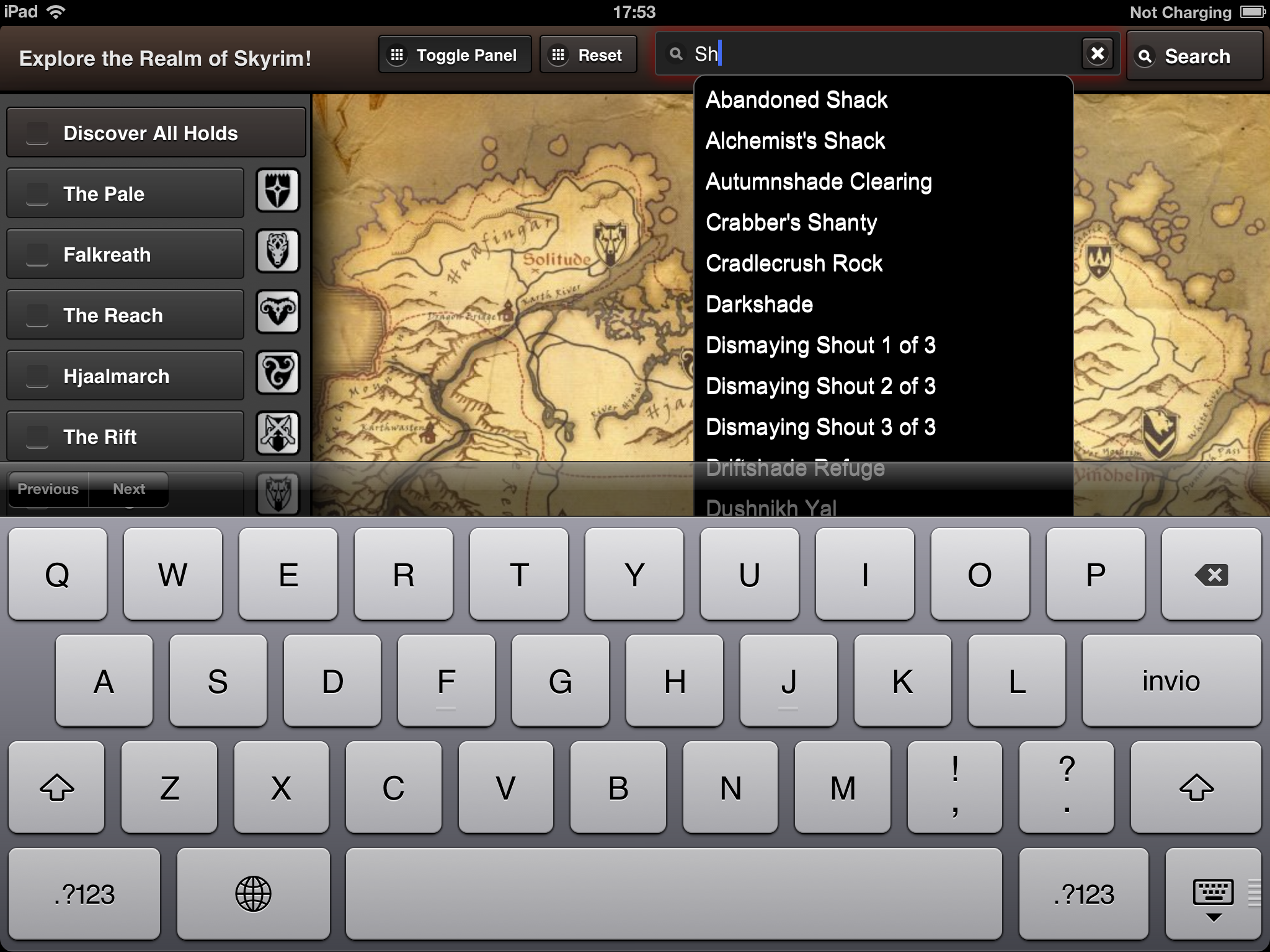Check the Discover All Holds checkbox
The width and height of the screenshot is (1270, 952).
click(x=37, y=133)
